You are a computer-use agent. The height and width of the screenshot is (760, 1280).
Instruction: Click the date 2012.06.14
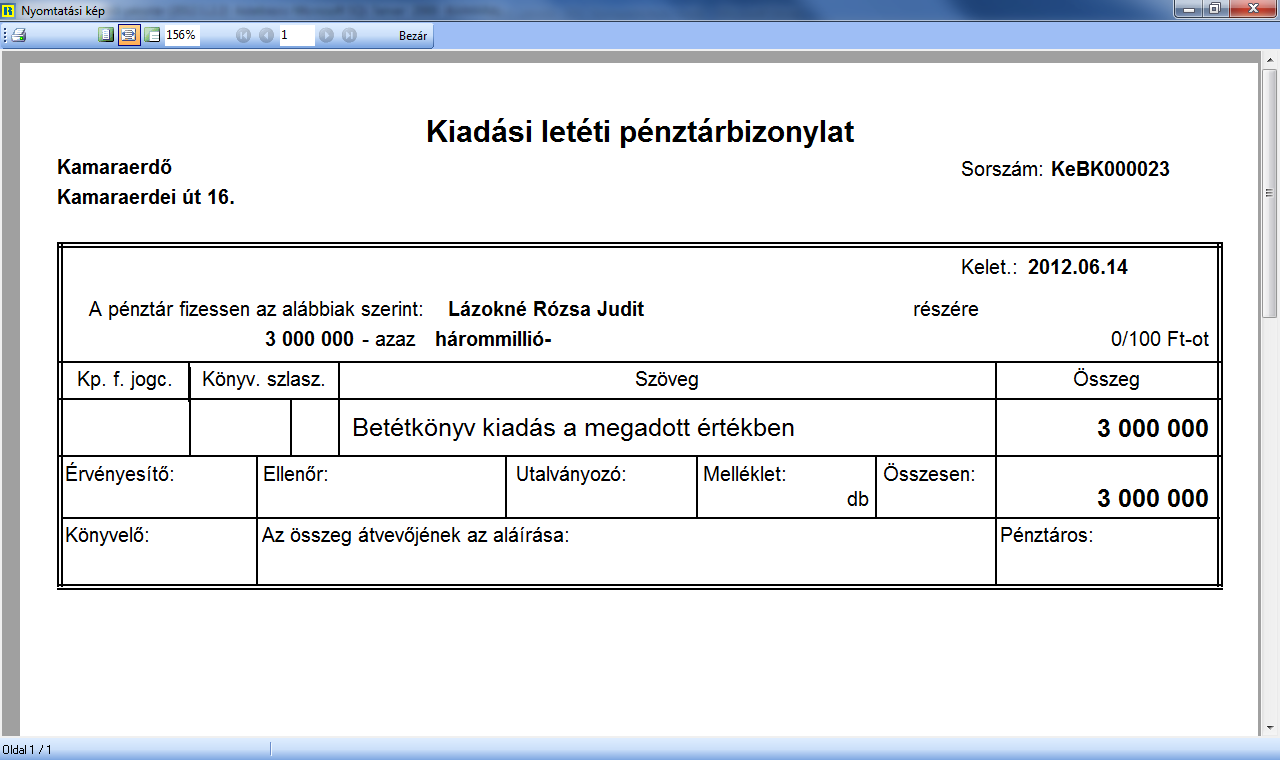pos(1078,267)
